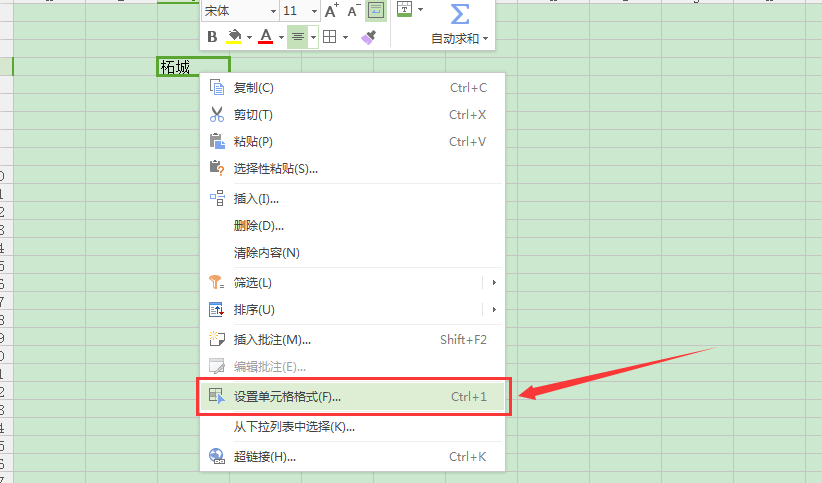Choose 设置单元格格式(F)... menu entry
The width and height of the screenshot is (822, 483).
coord(352,397)
